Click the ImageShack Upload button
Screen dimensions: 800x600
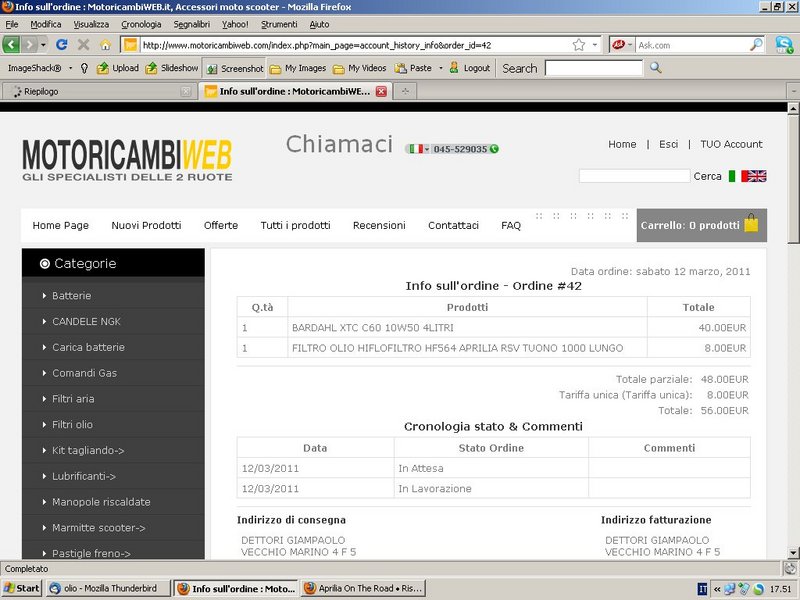[x=118, y=68]
